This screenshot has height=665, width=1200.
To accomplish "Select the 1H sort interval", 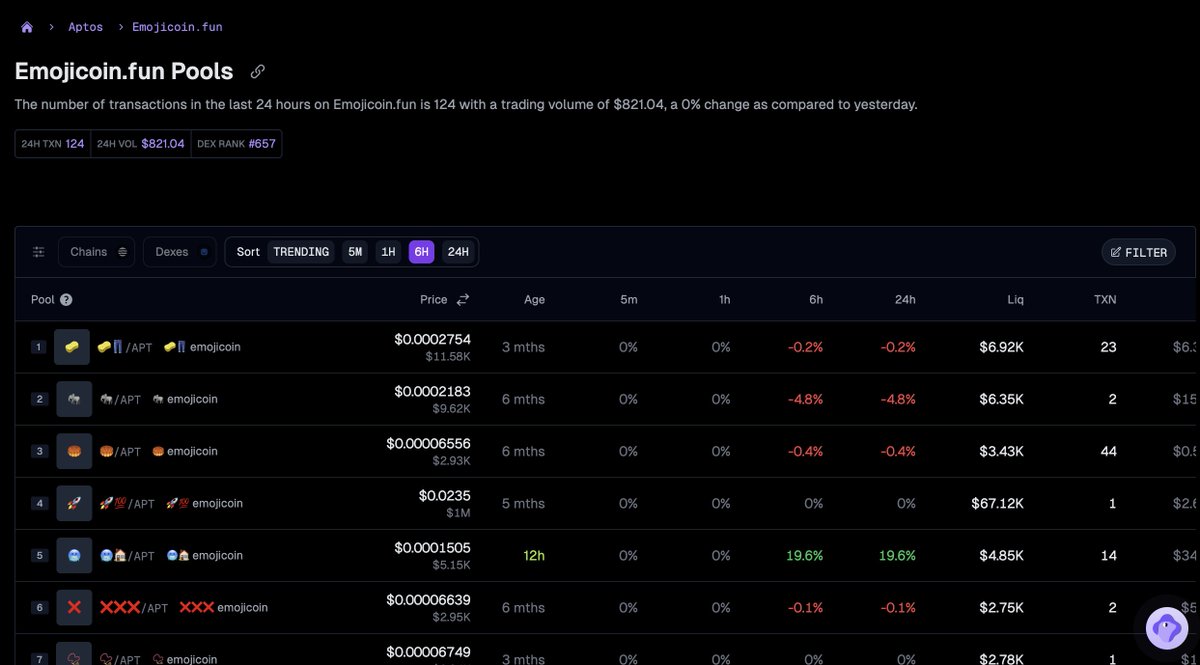I will [x=388, y=252].
